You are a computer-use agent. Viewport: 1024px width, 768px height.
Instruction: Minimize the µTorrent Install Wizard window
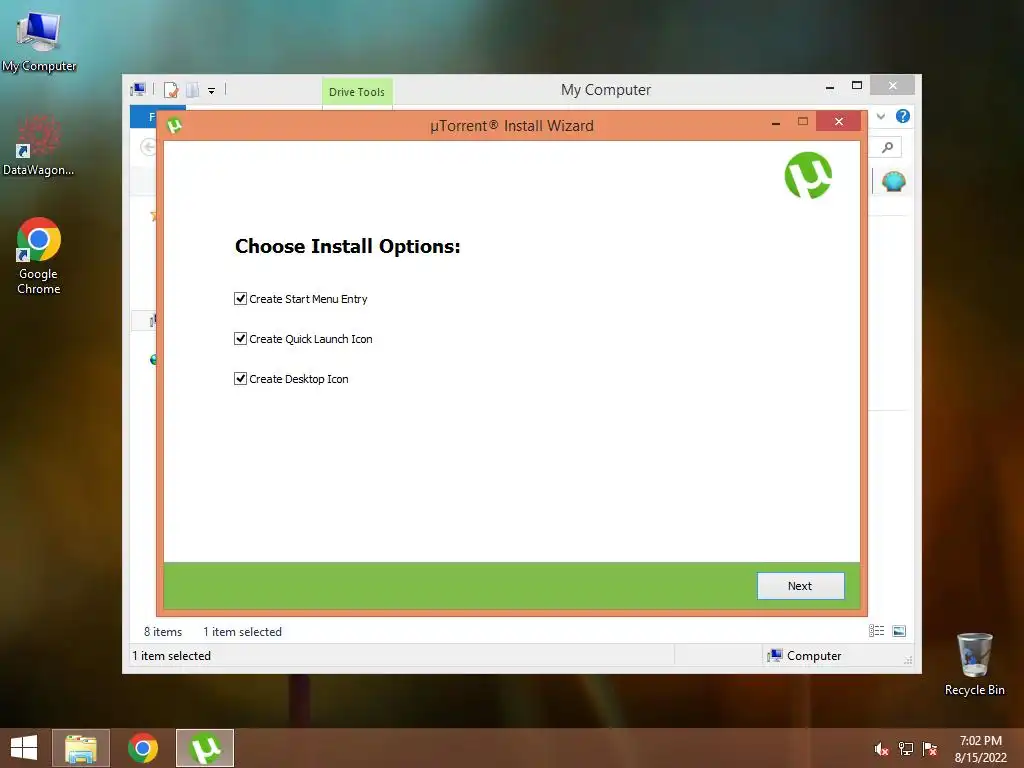(776, 122)
